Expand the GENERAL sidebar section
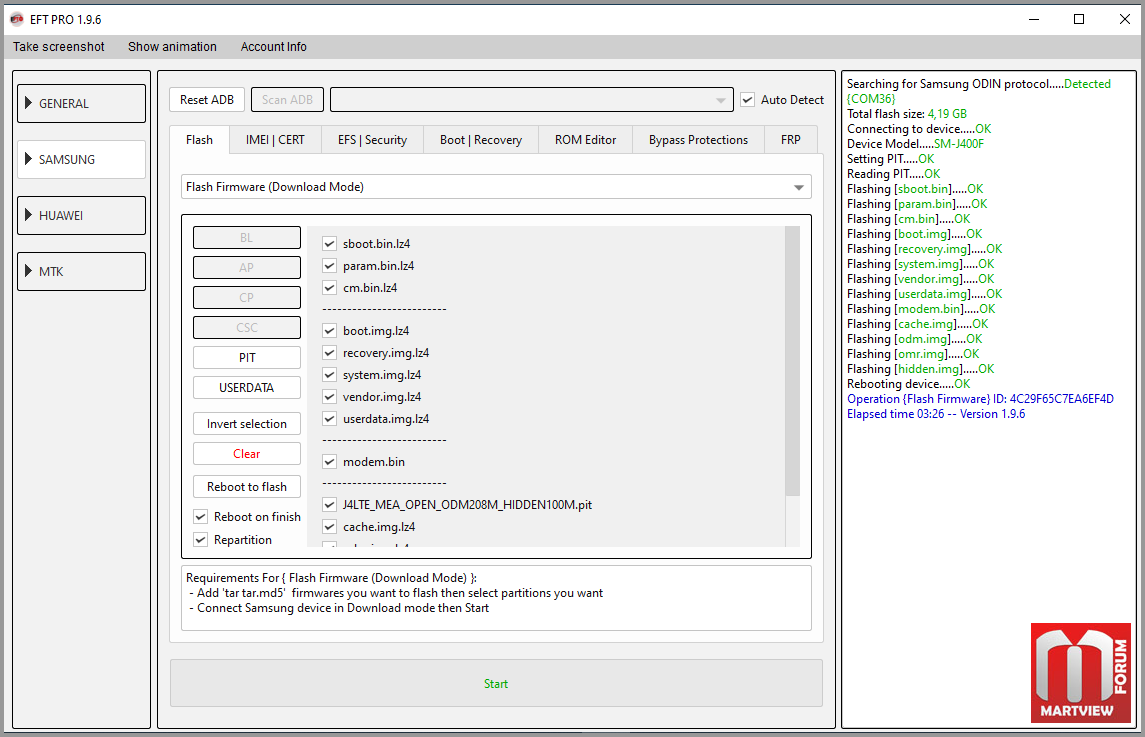Viewport: 1145px width, 737px height. [81, 103]
